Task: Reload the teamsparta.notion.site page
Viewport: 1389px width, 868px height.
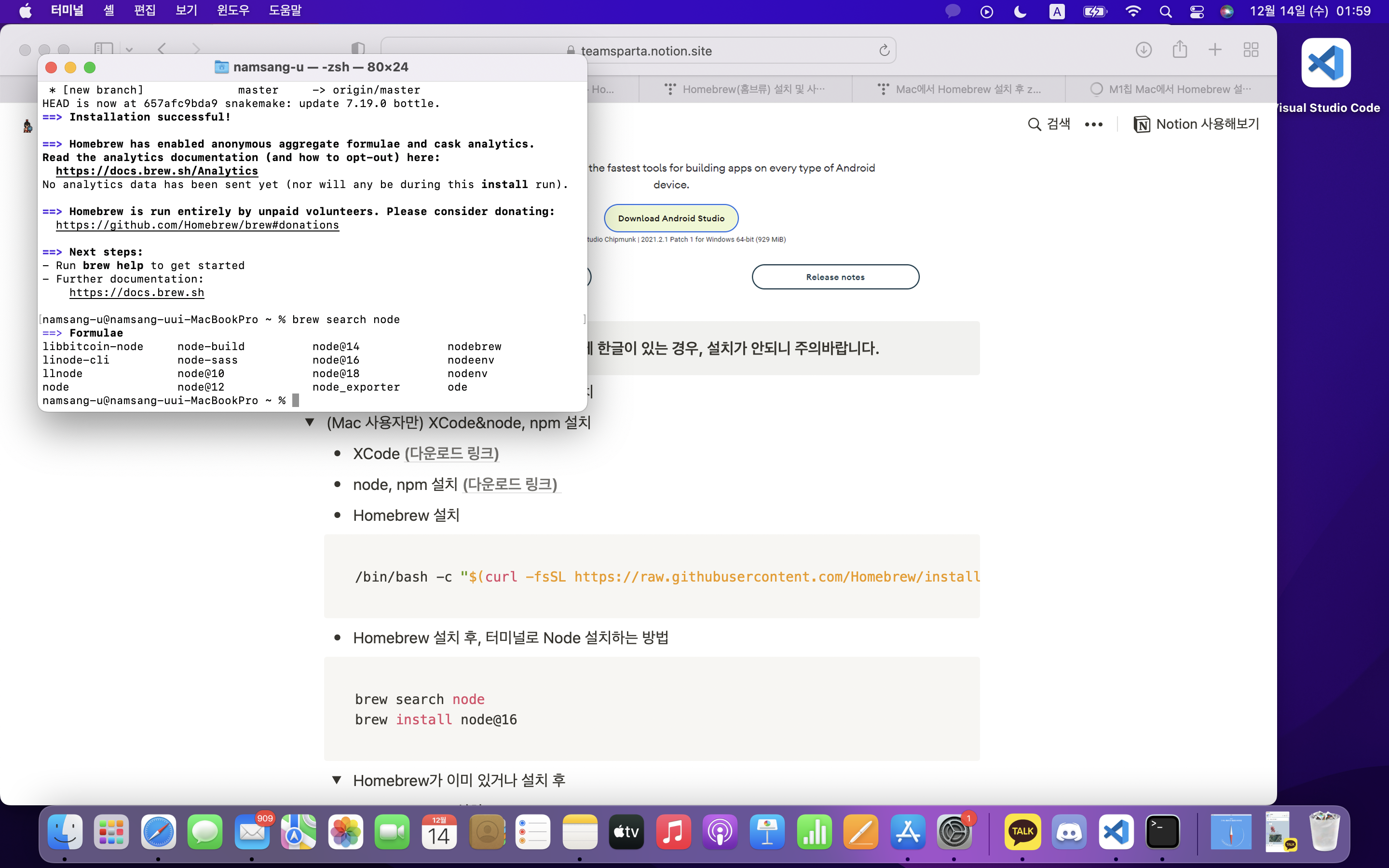Action: point(885,51)
